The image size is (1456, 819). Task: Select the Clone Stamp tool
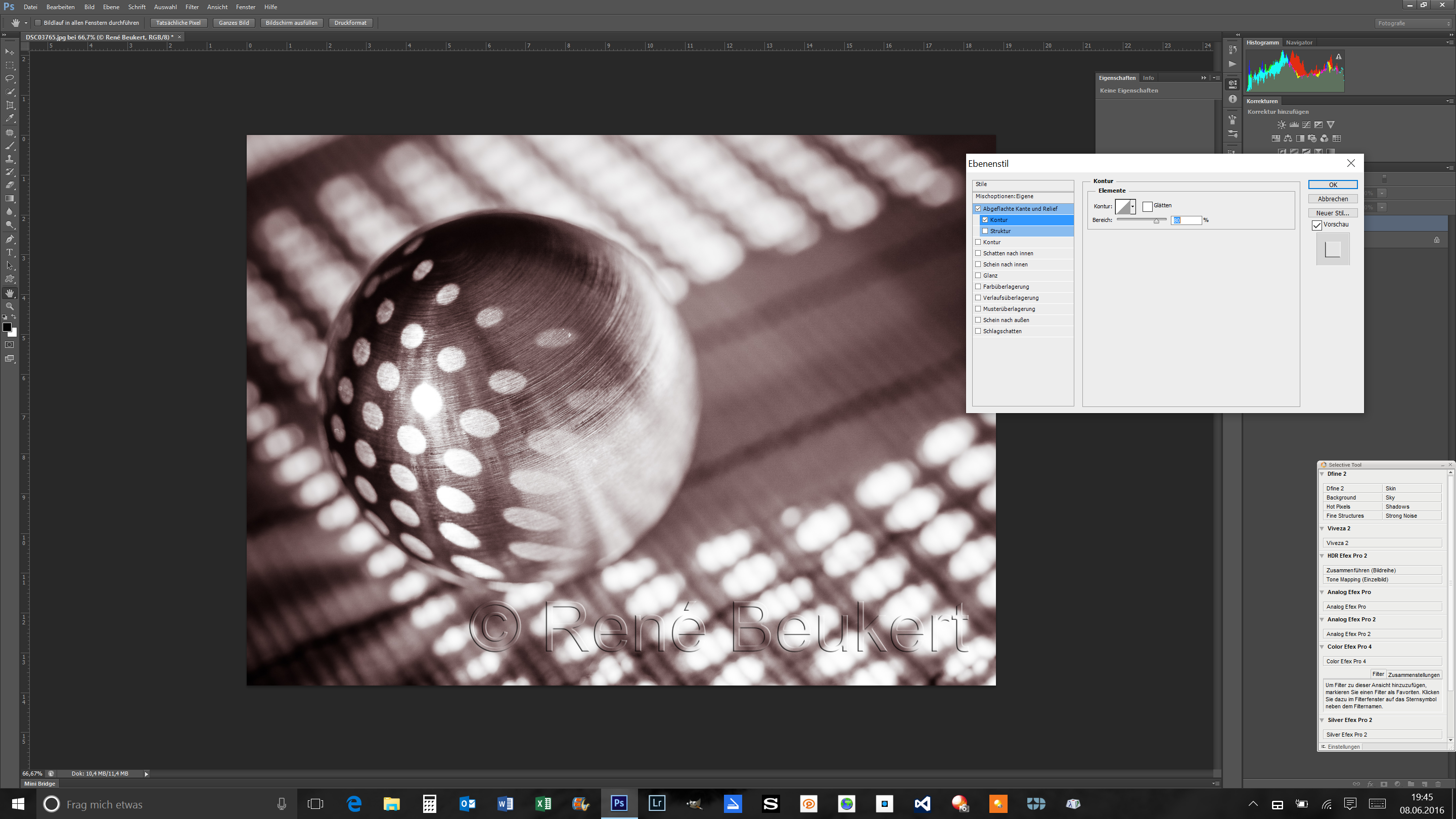(x=10, y=159)
